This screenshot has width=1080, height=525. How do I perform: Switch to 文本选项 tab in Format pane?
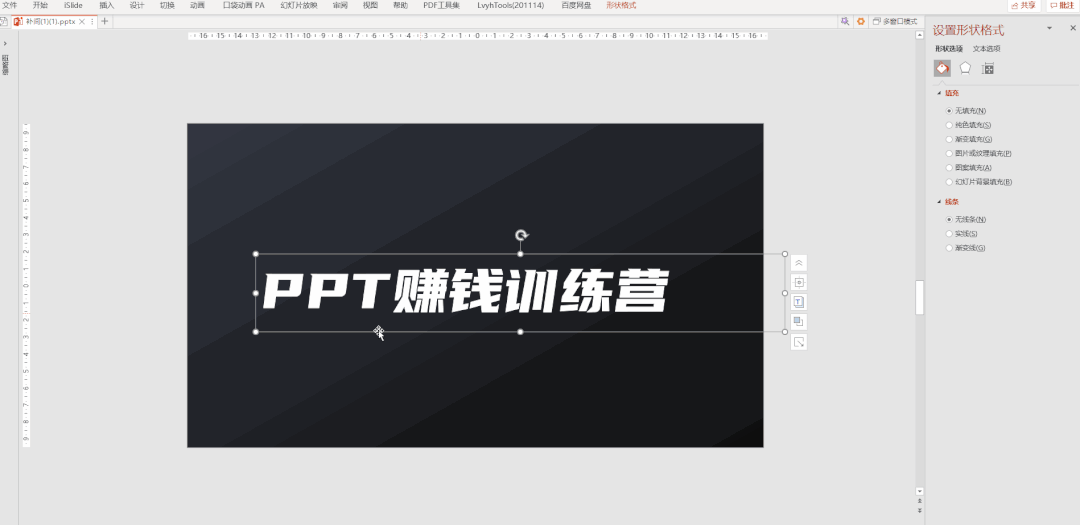(986, 49)
